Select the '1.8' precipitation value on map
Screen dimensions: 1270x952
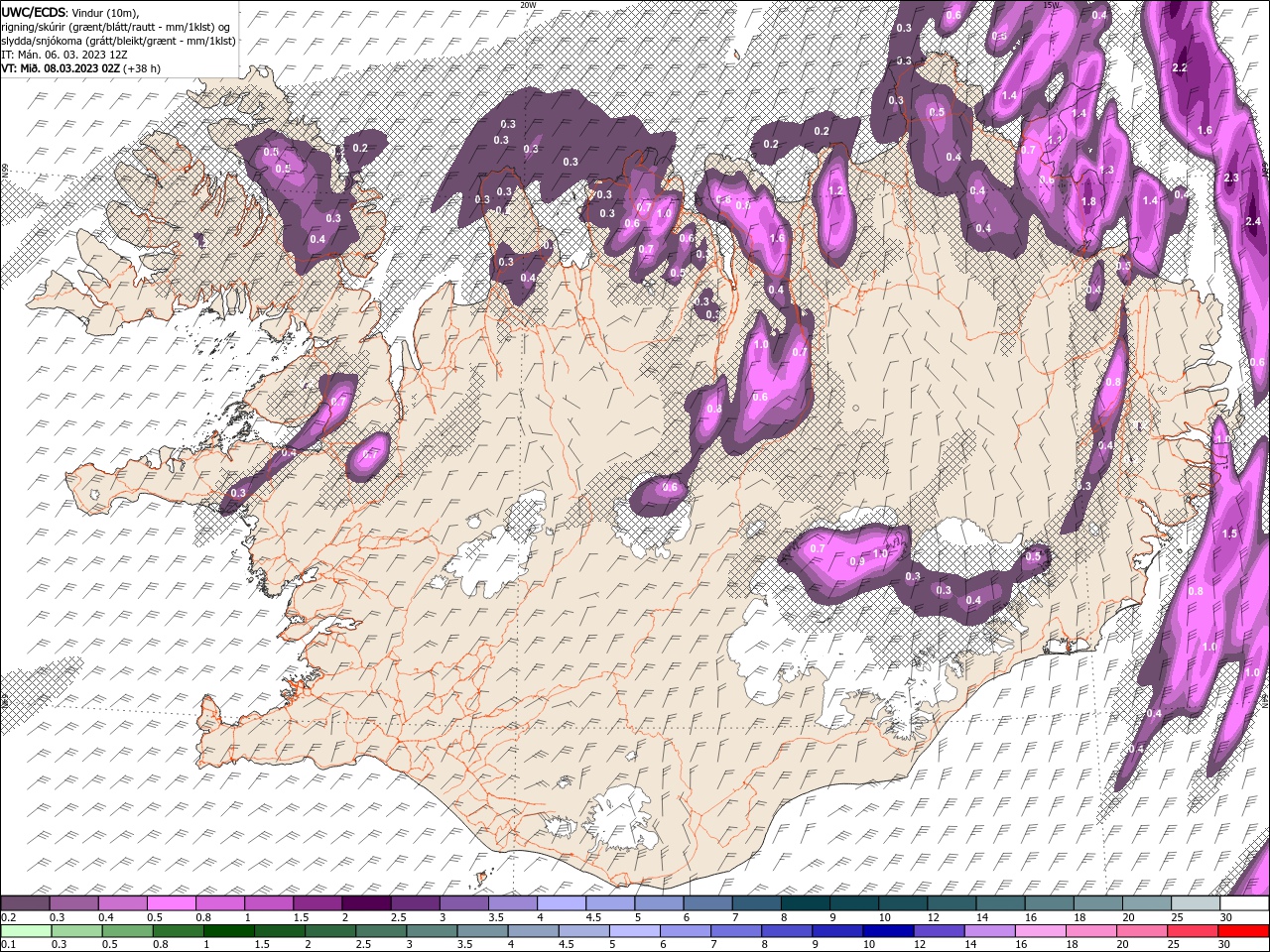(x=1088, y=201)
